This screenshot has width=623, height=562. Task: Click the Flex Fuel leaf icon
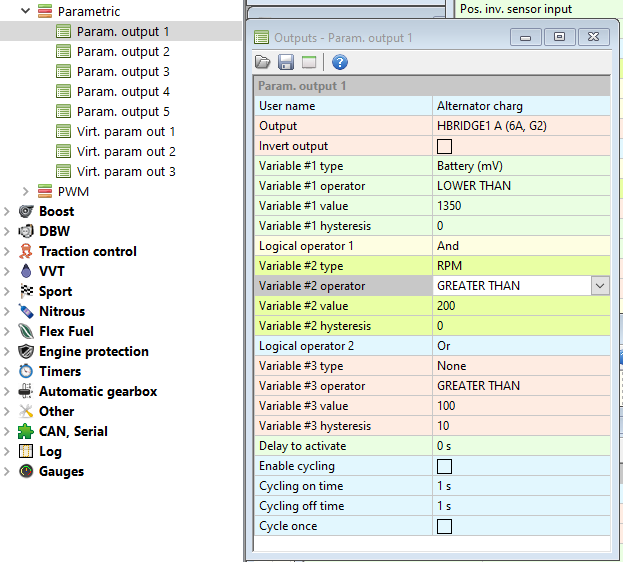(x=26, y=331)
